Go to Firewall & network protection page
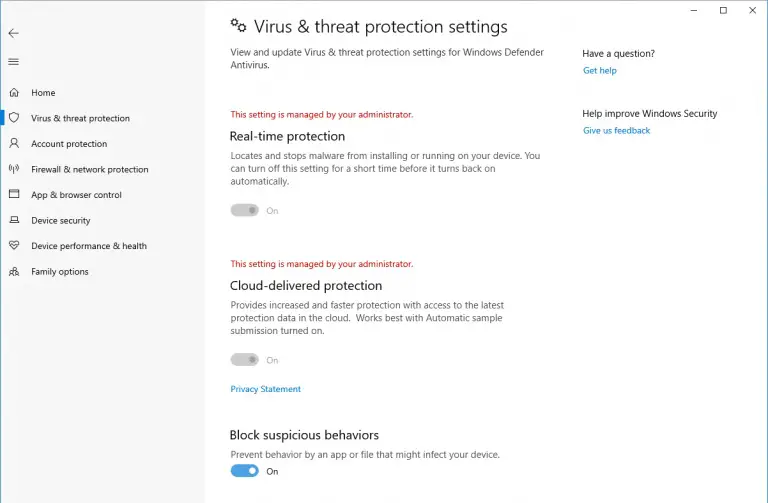The height and width of the screenshot is (503, 768). pyautogui.click(x=89, y=169)
